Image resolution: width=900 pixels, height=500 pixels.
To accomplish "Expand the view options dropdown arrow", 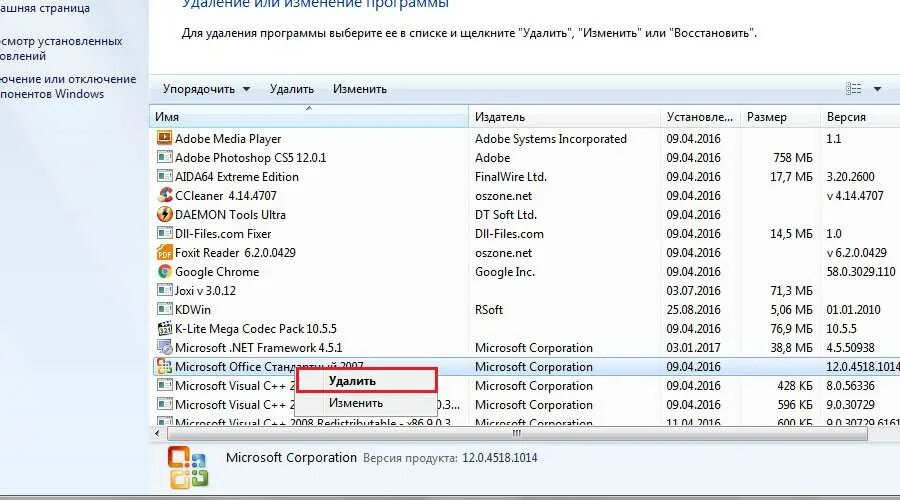I will [877, 89].
